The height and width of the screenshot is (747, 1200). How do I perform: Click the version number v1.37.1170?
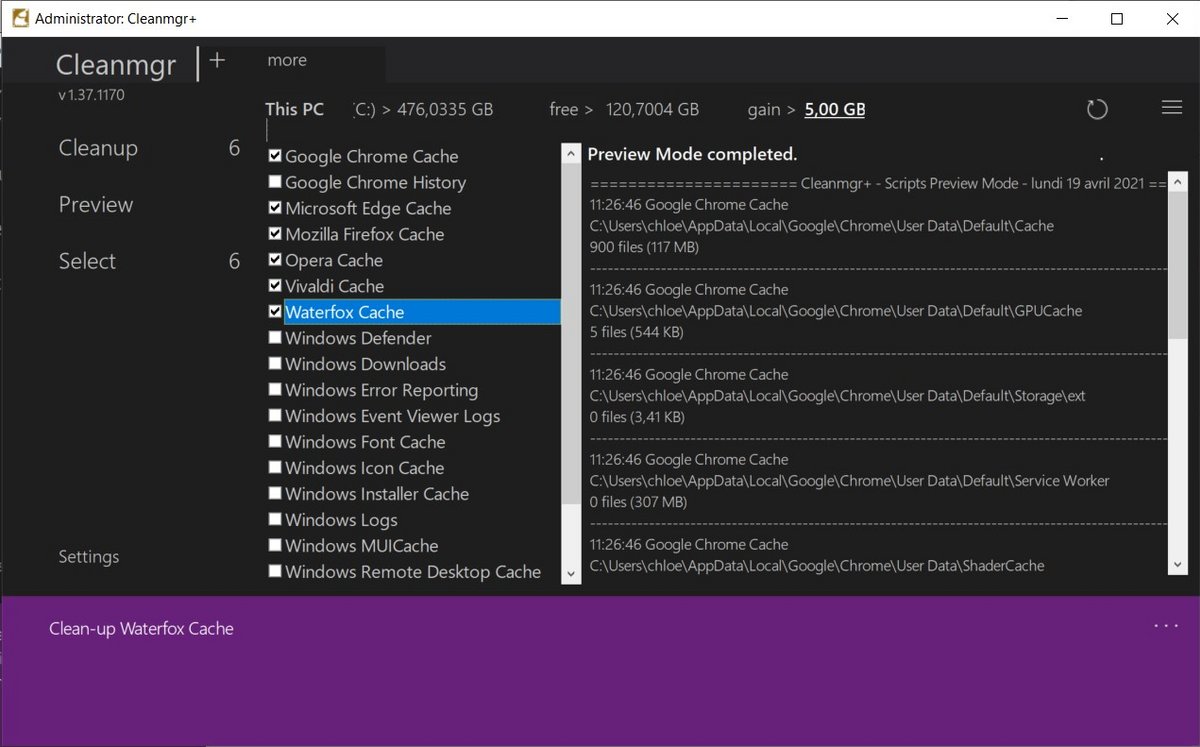pos(91,95)
